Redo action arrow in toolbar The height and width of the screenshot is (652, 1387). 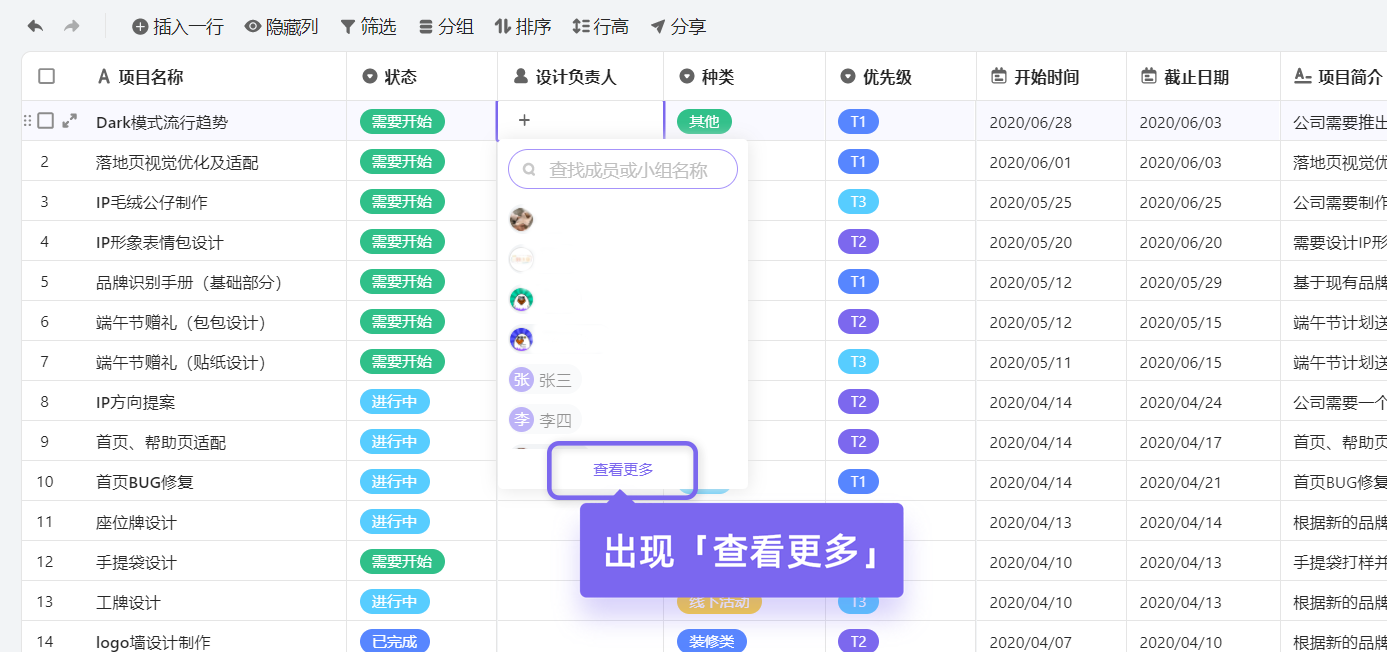tap(71, 26)
